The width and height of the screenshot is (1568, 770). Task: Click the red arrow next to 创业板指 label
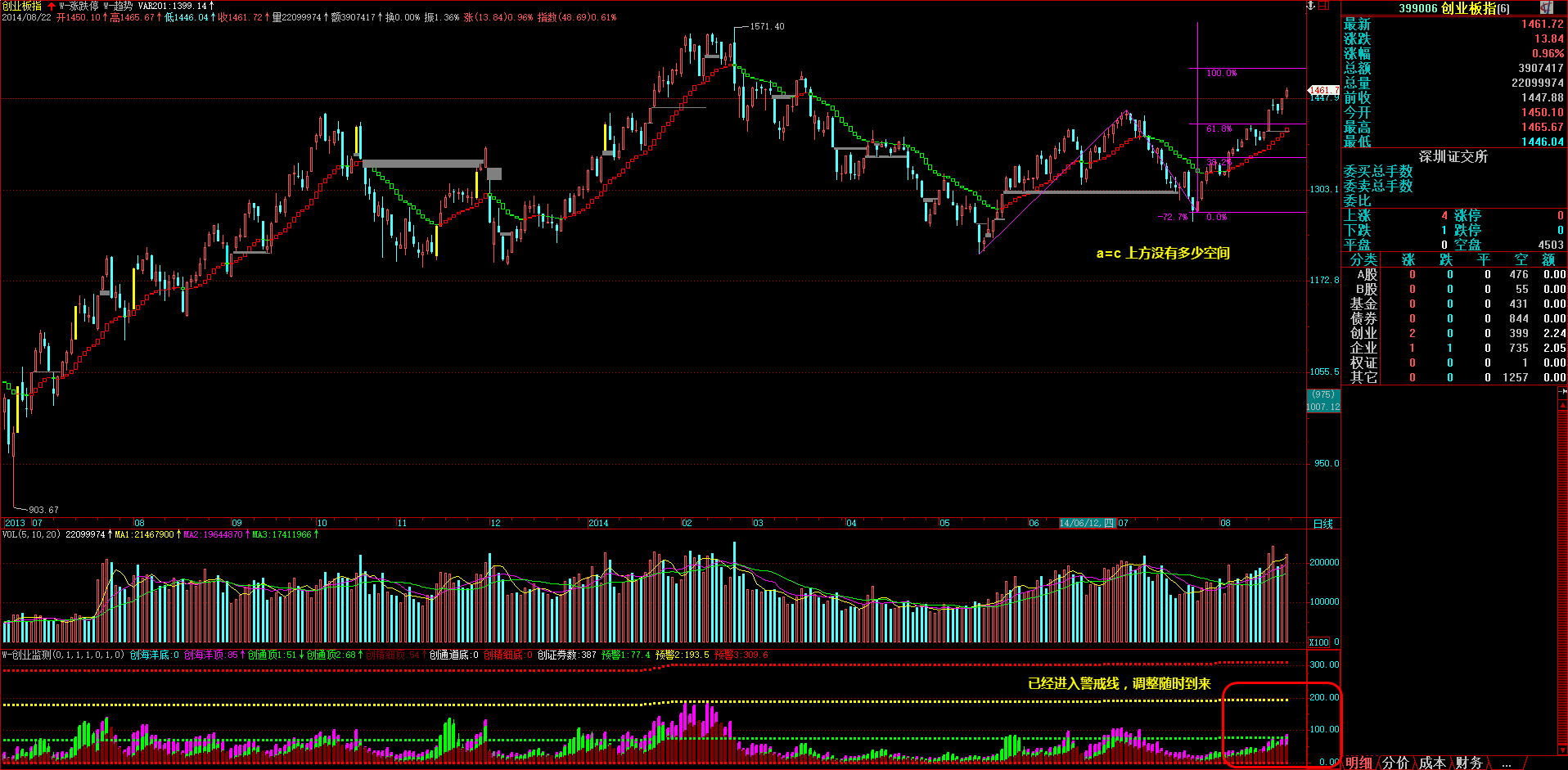(52, 6)
